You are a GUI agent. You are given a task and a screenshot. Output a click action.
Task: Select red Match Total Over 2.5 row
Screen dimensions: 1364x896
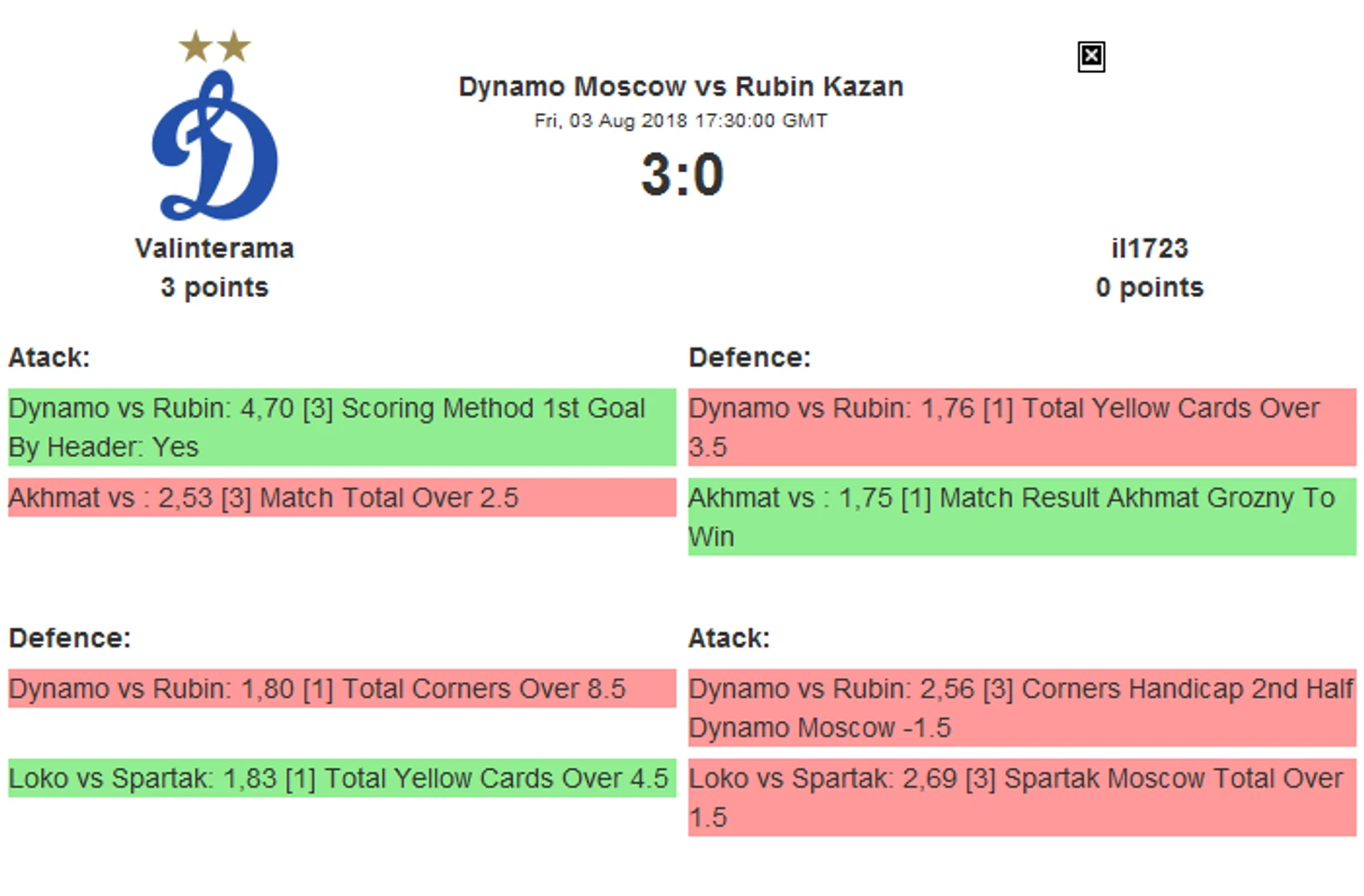point(342,498)
